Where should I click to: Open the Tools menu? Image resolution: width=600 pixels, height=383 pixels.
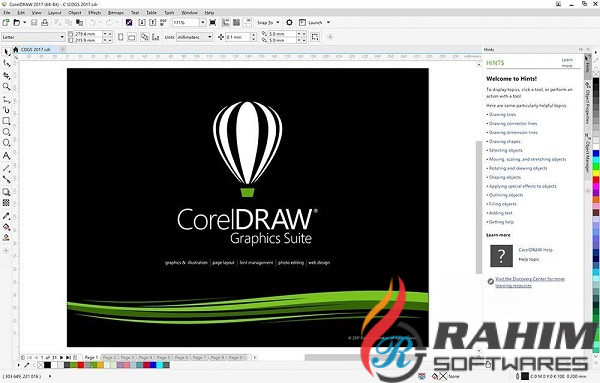(x=169, y=13)
